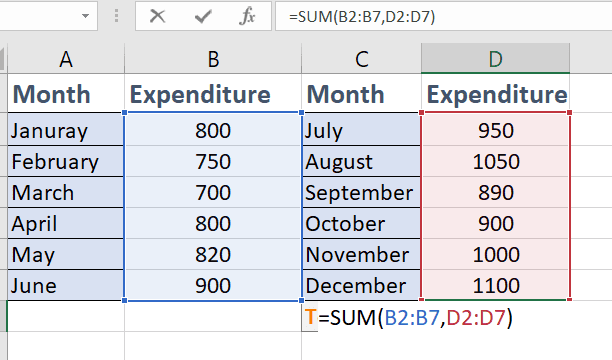Click the 890 value for September
Viewport: 612px width, 360px height.
(496, 192)
